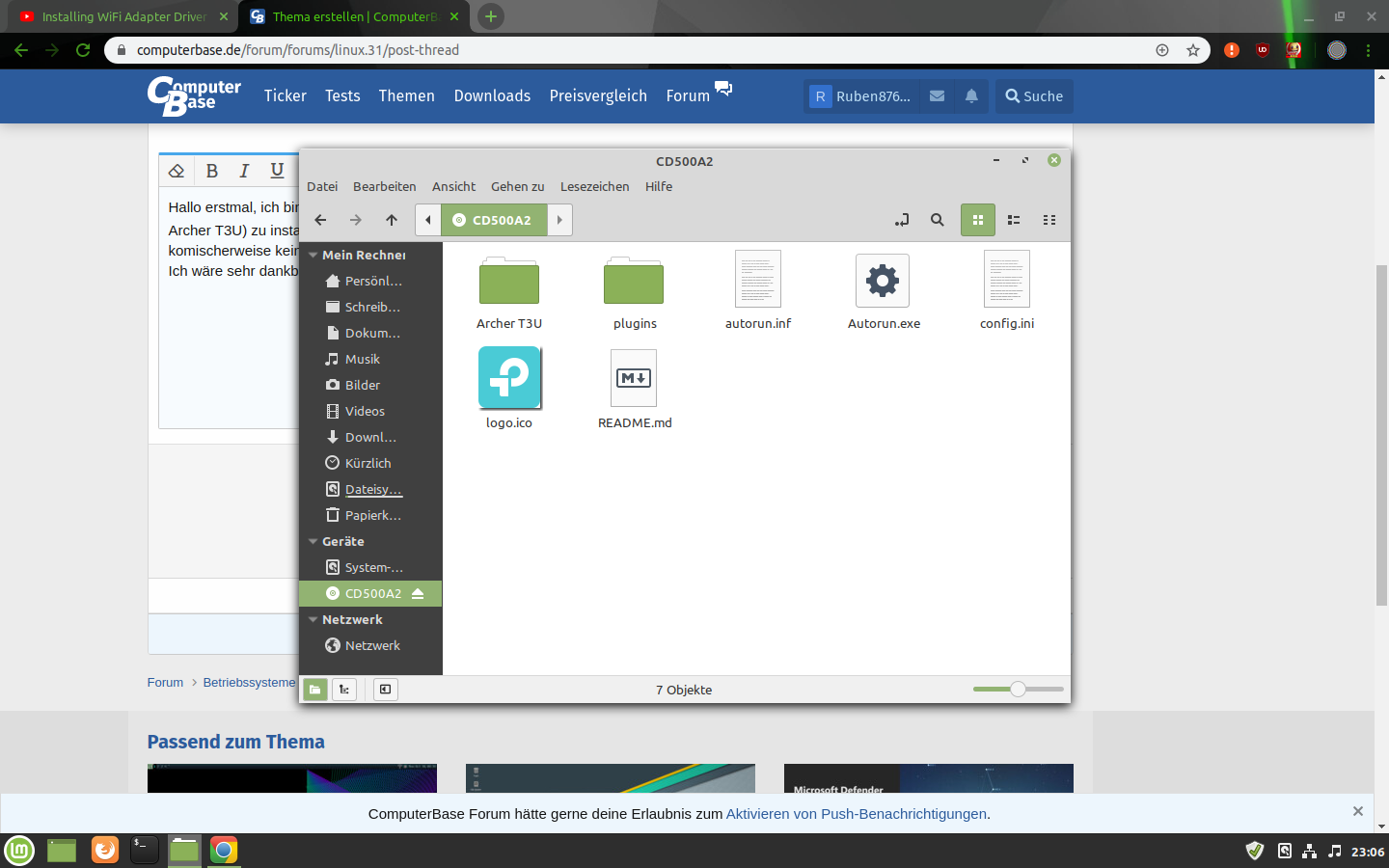This screenshot has width=1389, height=868.
Task: Remove formatting with eraser icon
Action: (177, 171)
